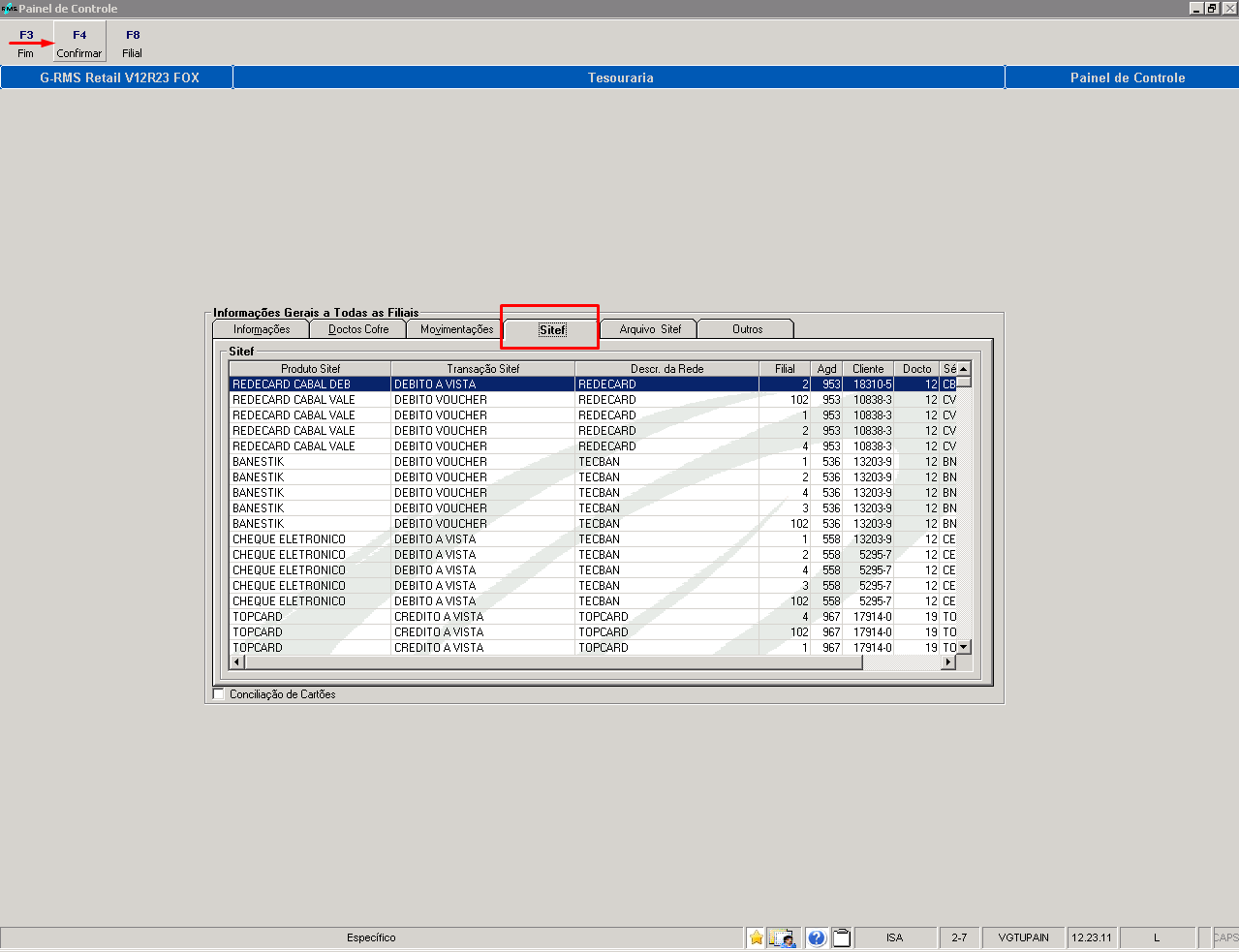Select TOPCARD row with Filial 1
Image resolution: width=1239 pixels, height=952 pixels.
tap(592, 647)
